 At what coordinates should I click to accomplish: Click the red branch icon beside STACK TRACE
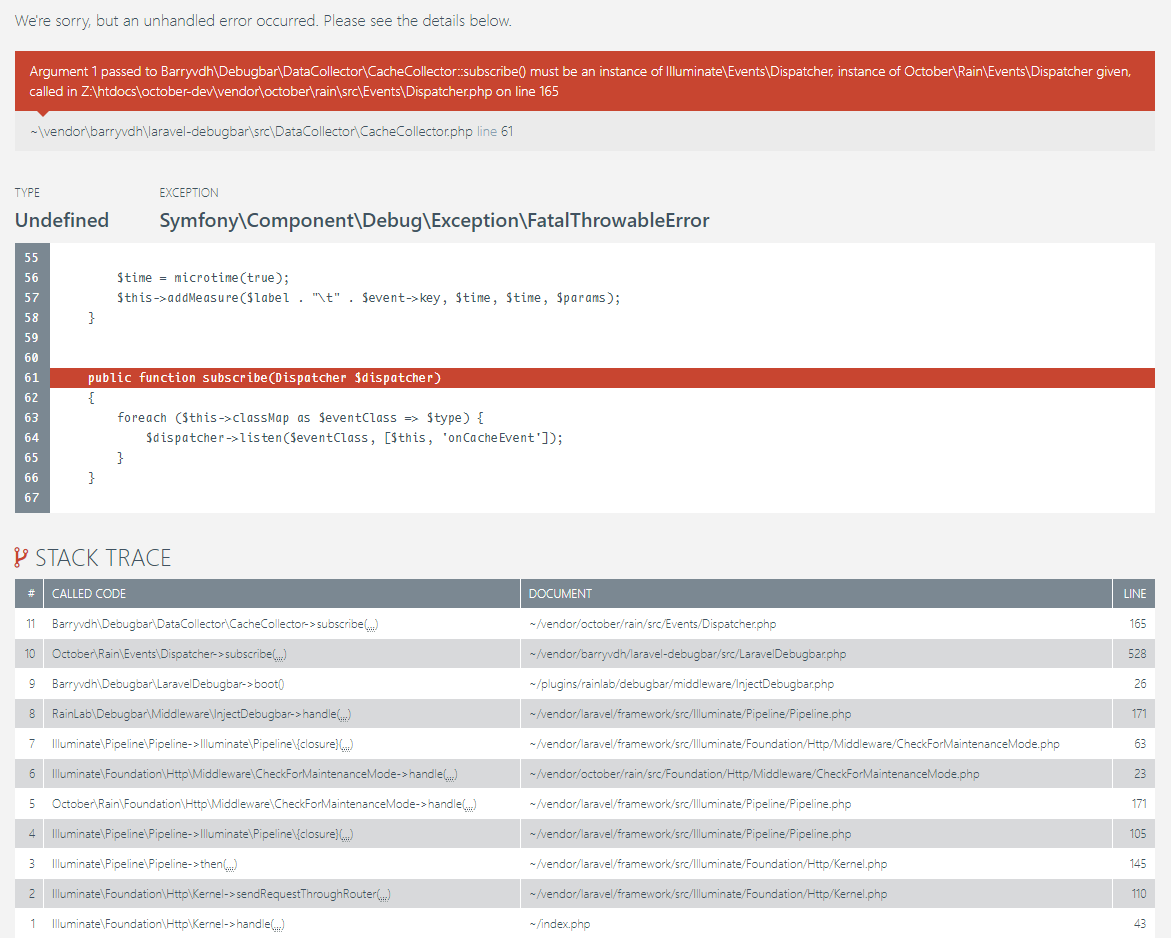pos(20,558)
